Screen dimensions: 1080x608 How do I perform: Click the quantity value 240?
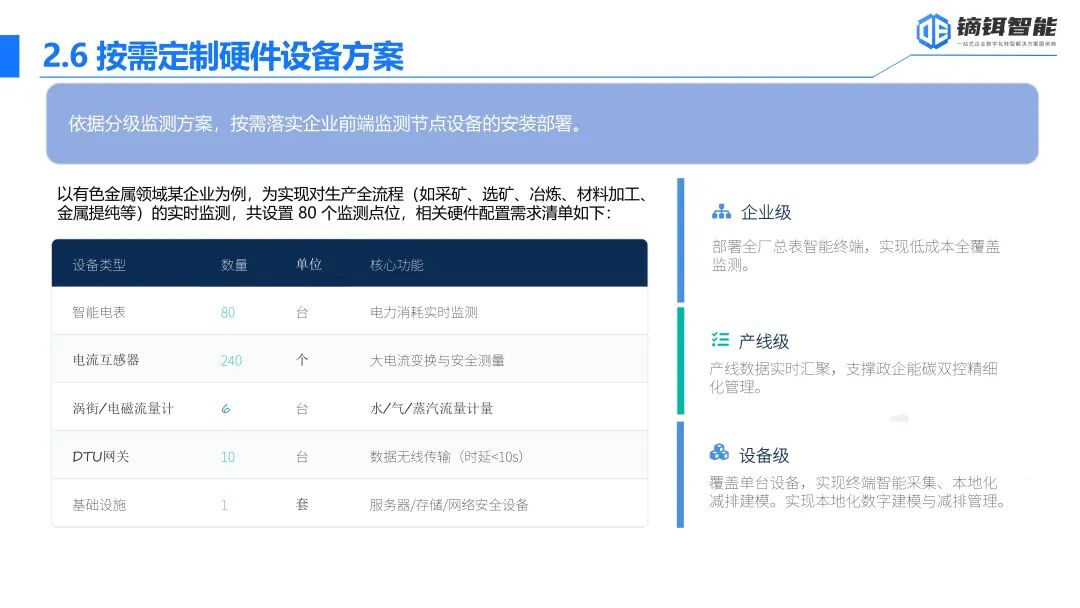tap(231, 360)
